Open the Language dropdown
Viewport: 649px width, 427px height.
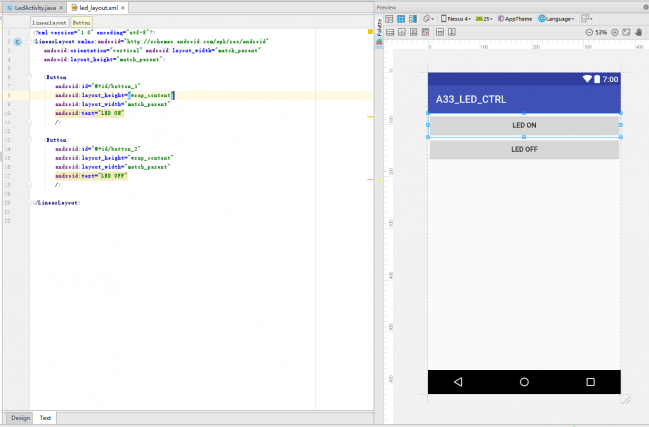(556, 19)
